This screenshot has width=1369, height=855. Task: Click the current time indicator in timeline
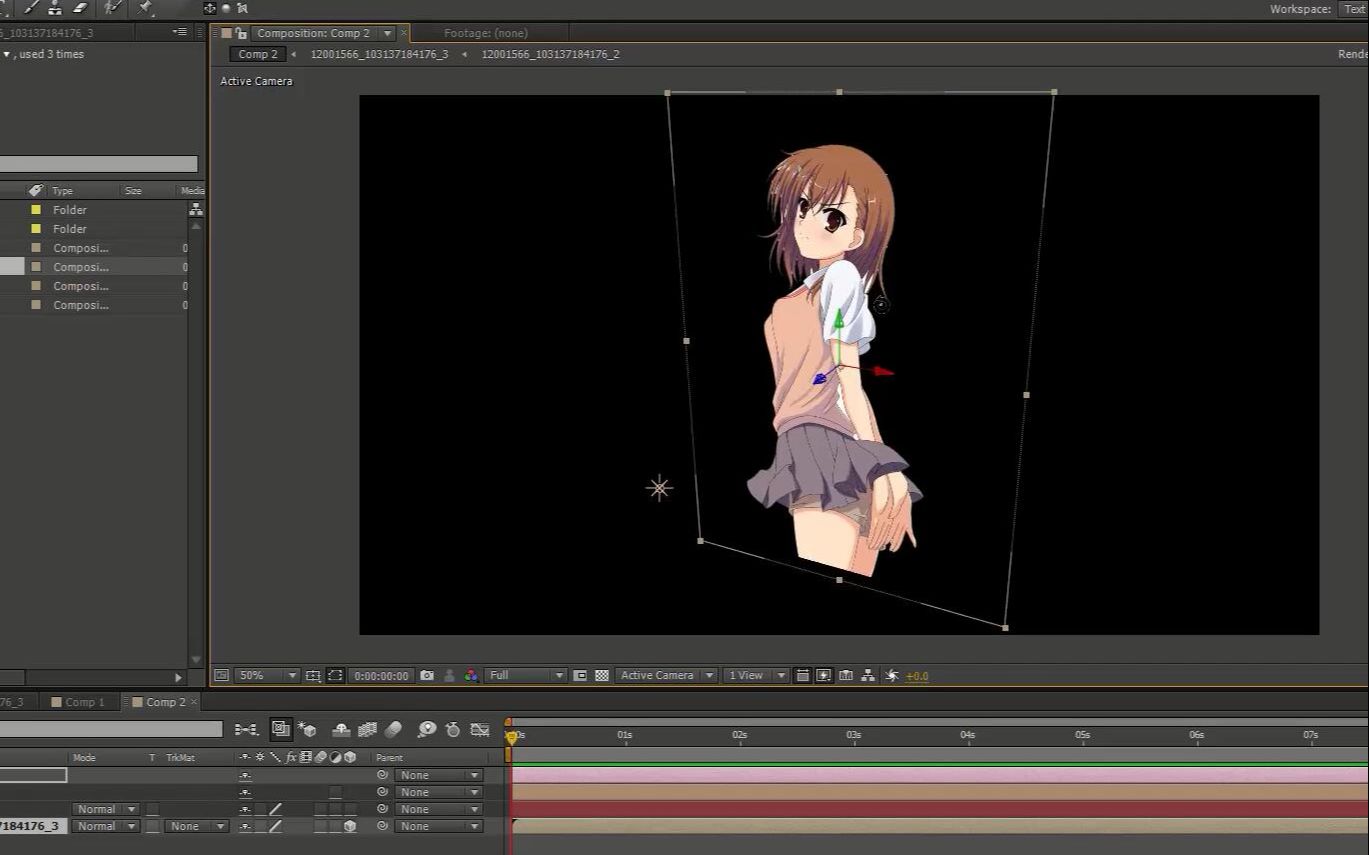tap(512, 737)
